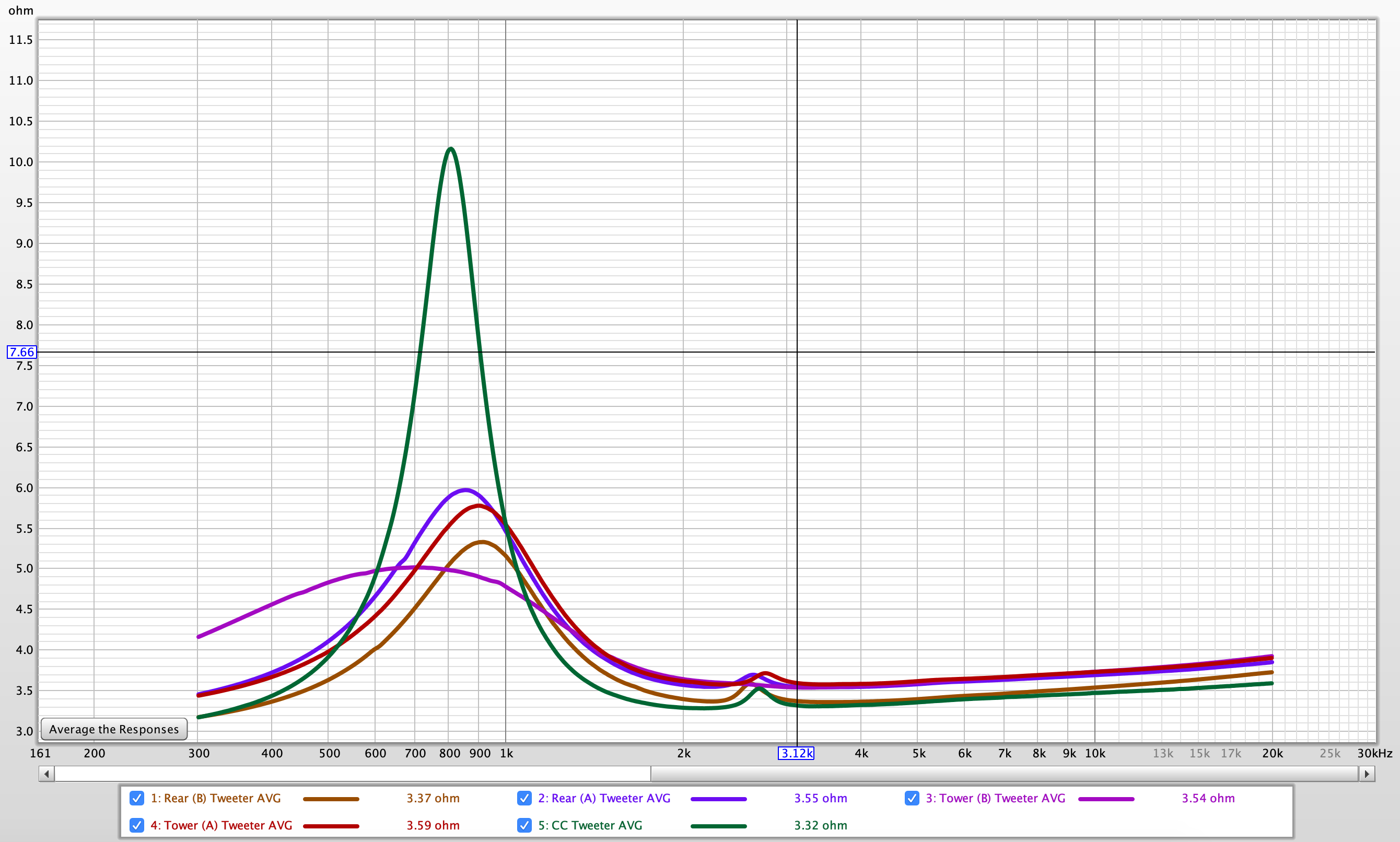The width and height of the screenshot is (1400, 842).
Task: Click "2: Rear (A) Tweeter AVG" label
Action: (x=604, y=798)
